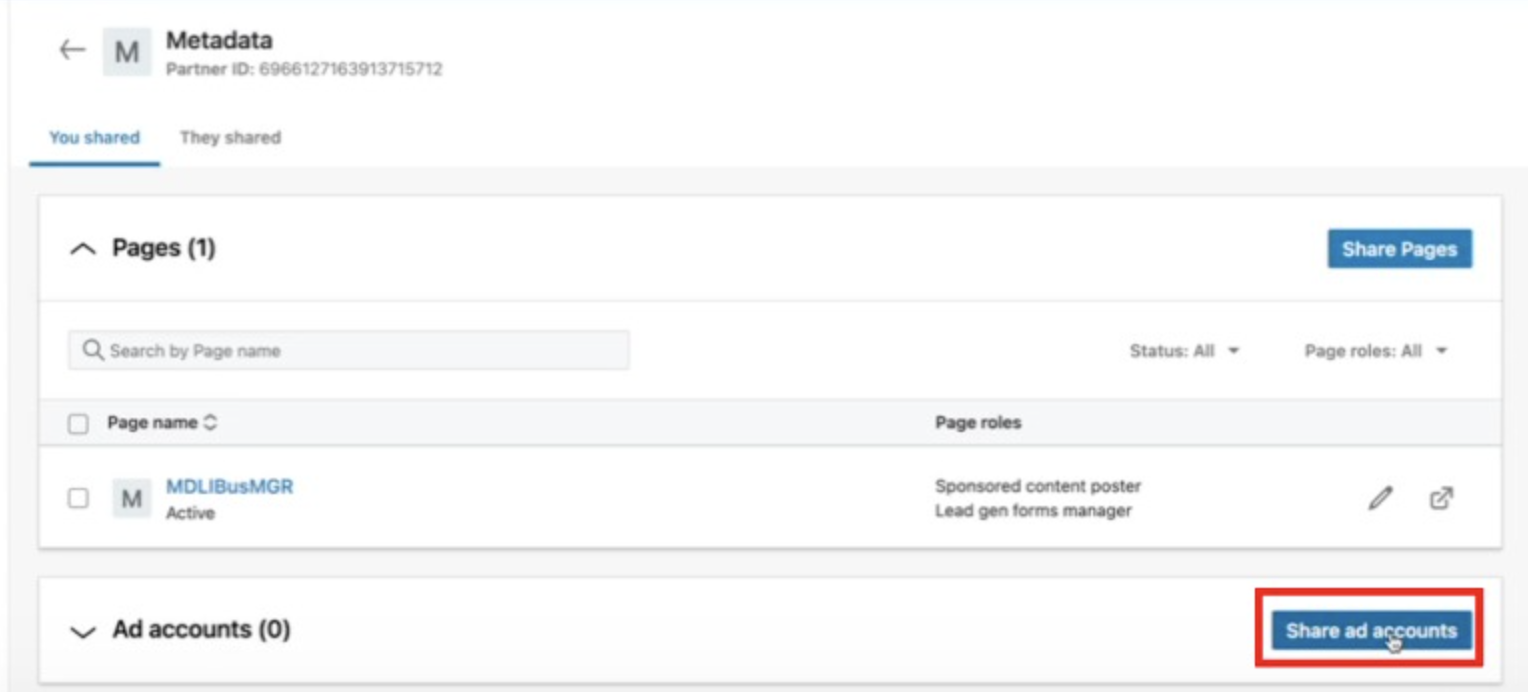
Task: Click the search magnifier icon
Action: point(93,350)
